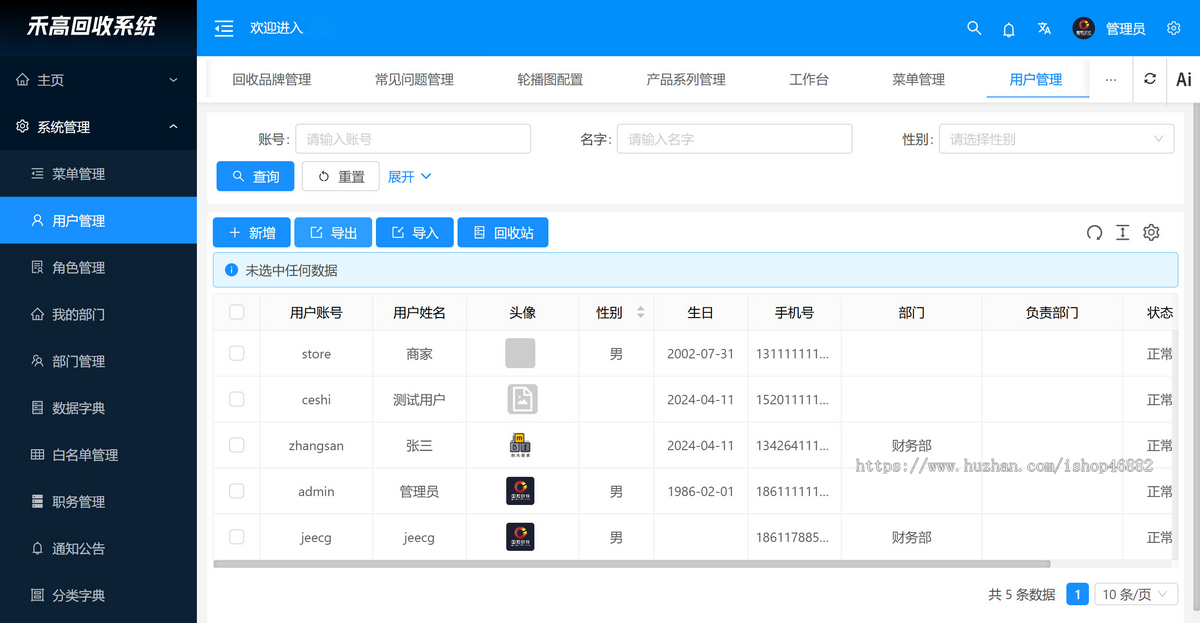Open the 性别 select dropdown

[x=1056, y=139]
